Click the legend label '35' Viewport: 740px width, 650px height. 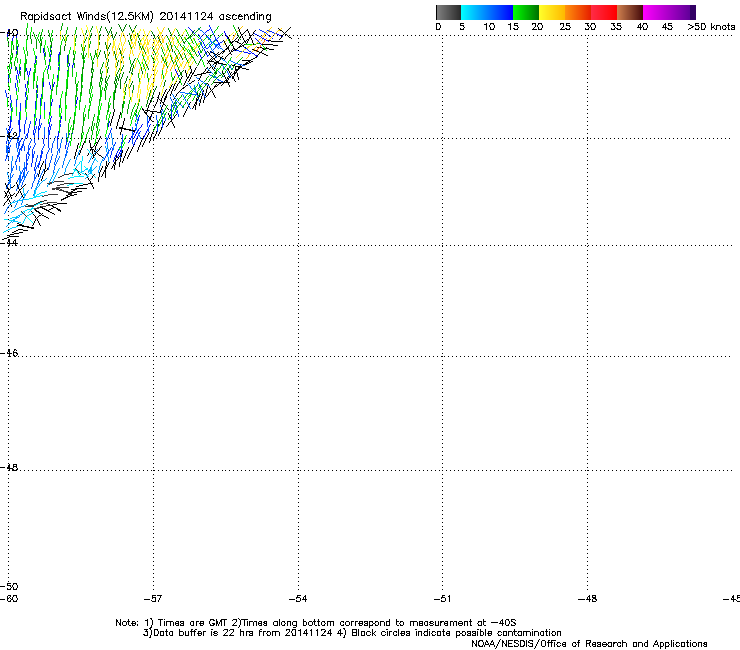point(616,27)
